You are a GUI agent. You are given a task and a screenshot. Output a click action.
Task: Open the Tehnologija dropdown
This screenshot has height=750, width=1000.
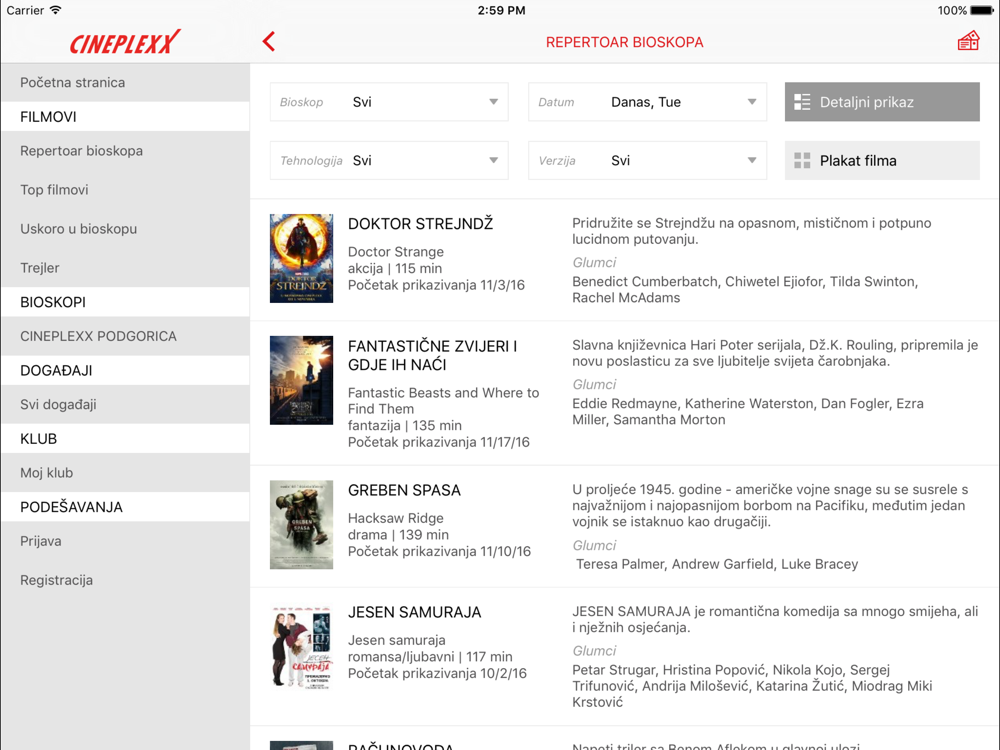click(389, 161)
